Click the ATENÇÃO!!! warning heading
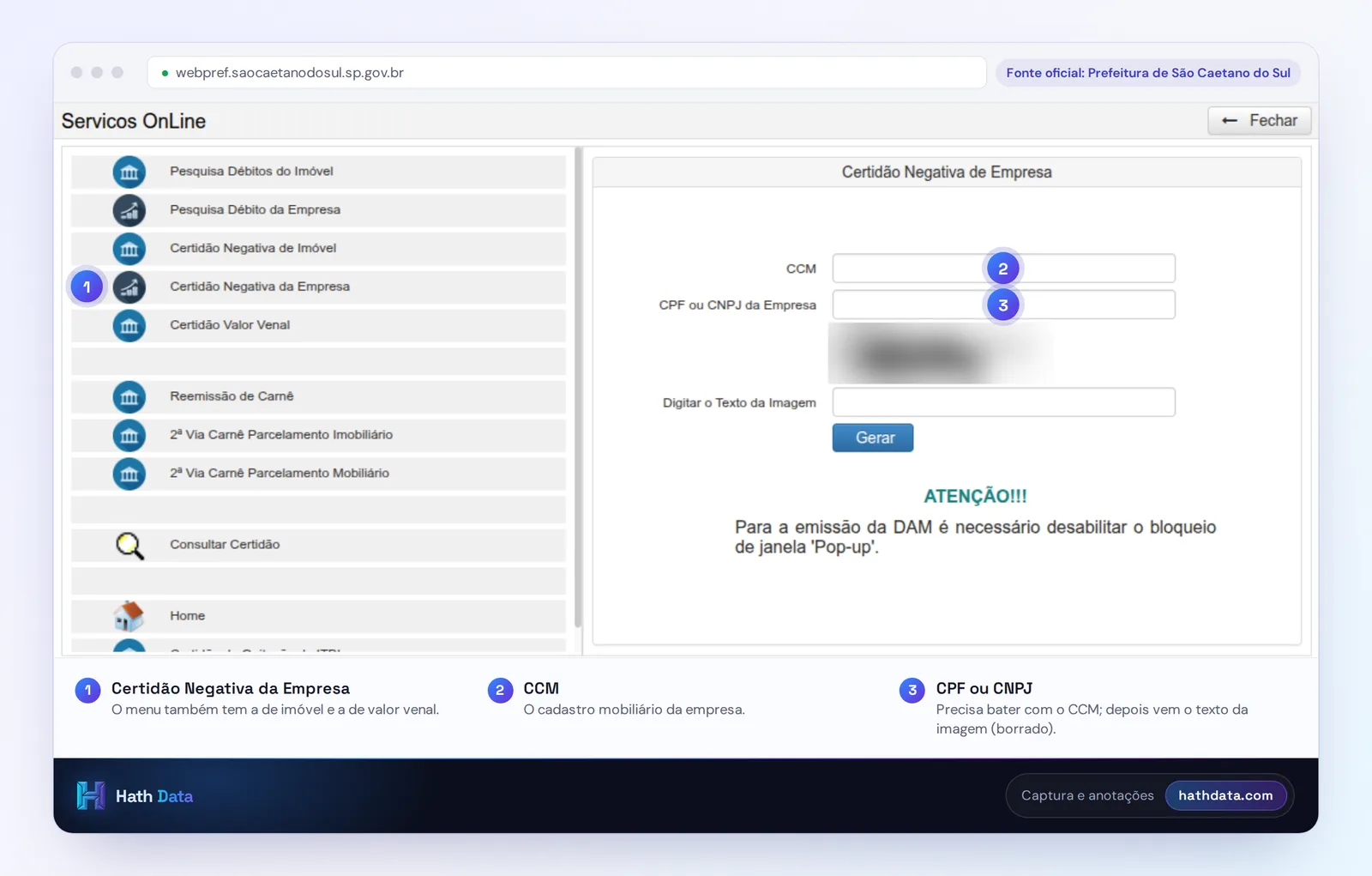 [975, 496]
